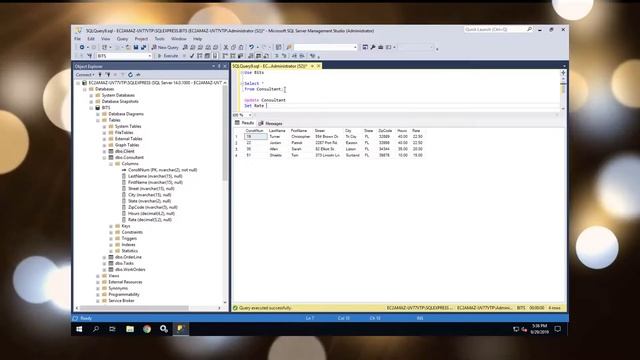The image size is (640, 360).
Task: Open the Connect dropdown in Object Explorer
Action: click(85, 75)
